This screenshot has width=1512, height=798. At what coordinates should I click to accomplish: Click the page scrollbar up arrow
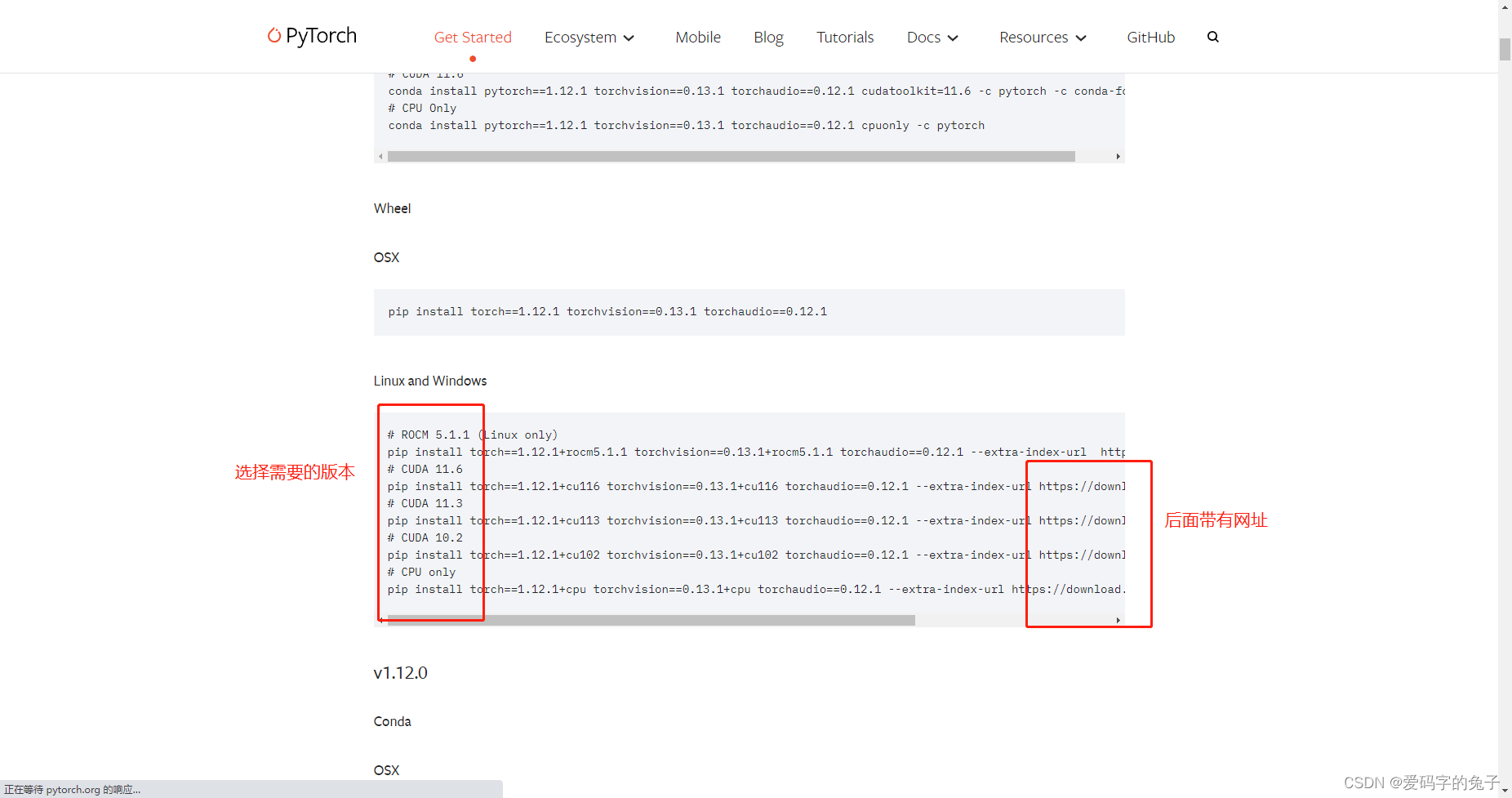pos(1505,7)
